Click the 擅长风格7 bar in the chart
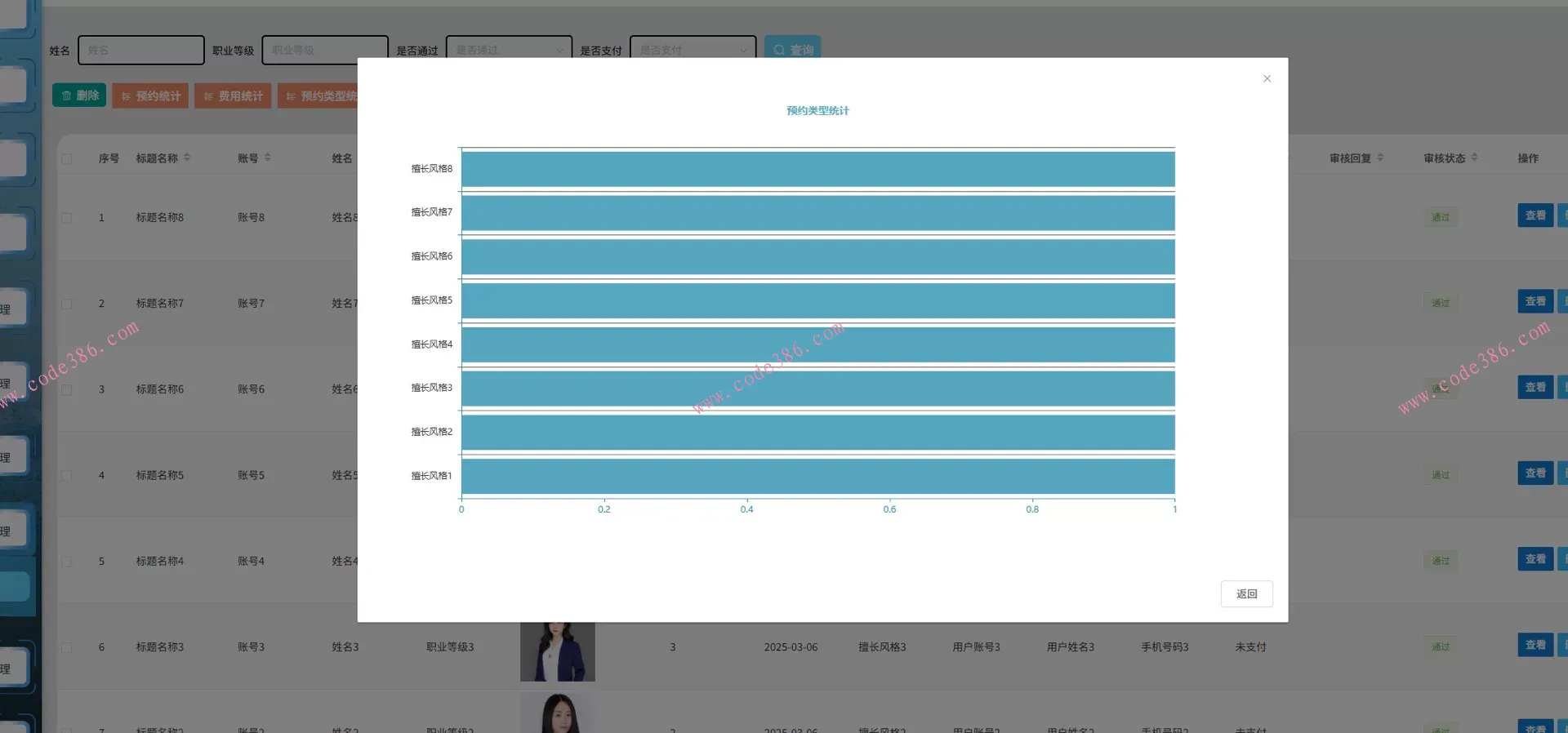This screenshot has width=1568, height=733. 817,213
